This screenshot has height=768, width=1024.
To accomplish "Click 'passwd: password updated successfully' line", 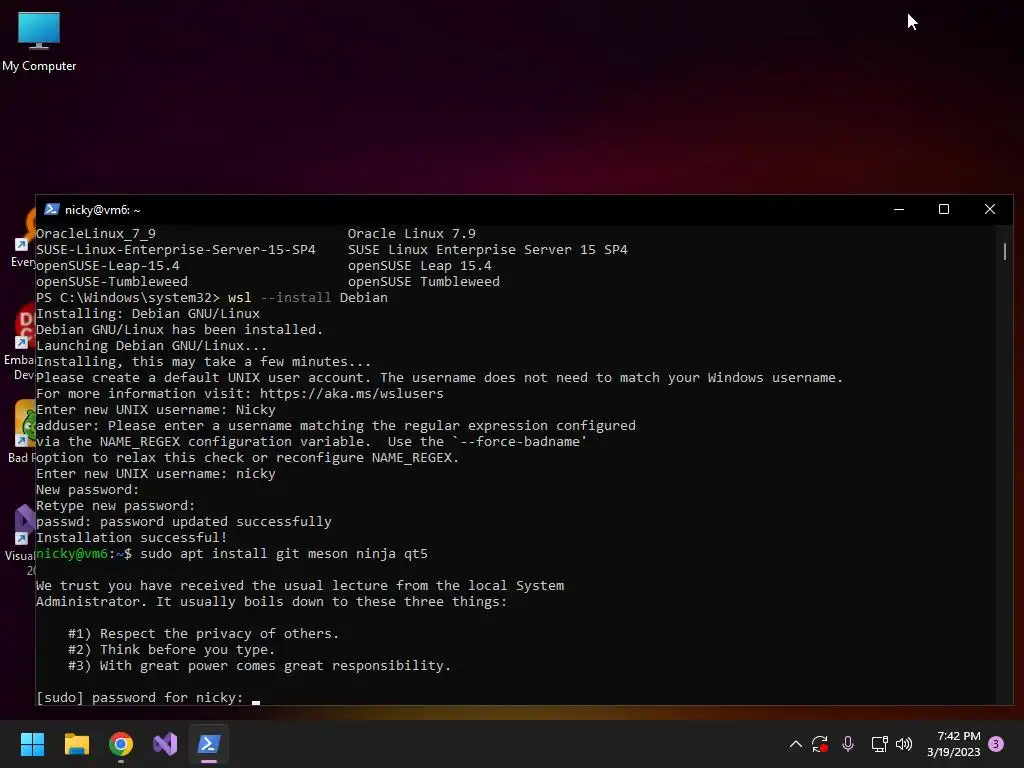I will point(184,522).
